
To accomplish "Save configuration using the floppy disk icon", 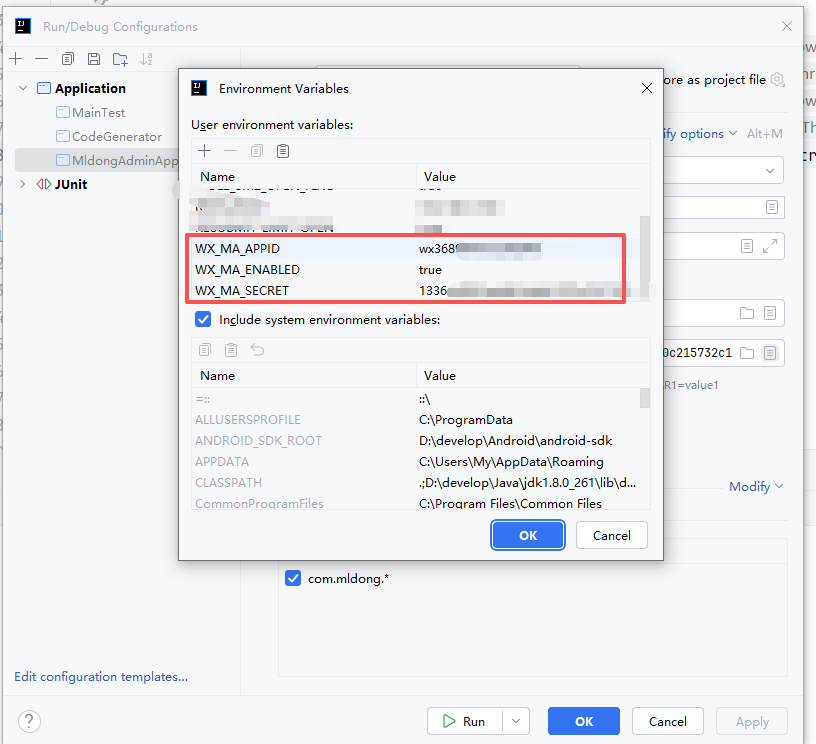I will point(94,59).
